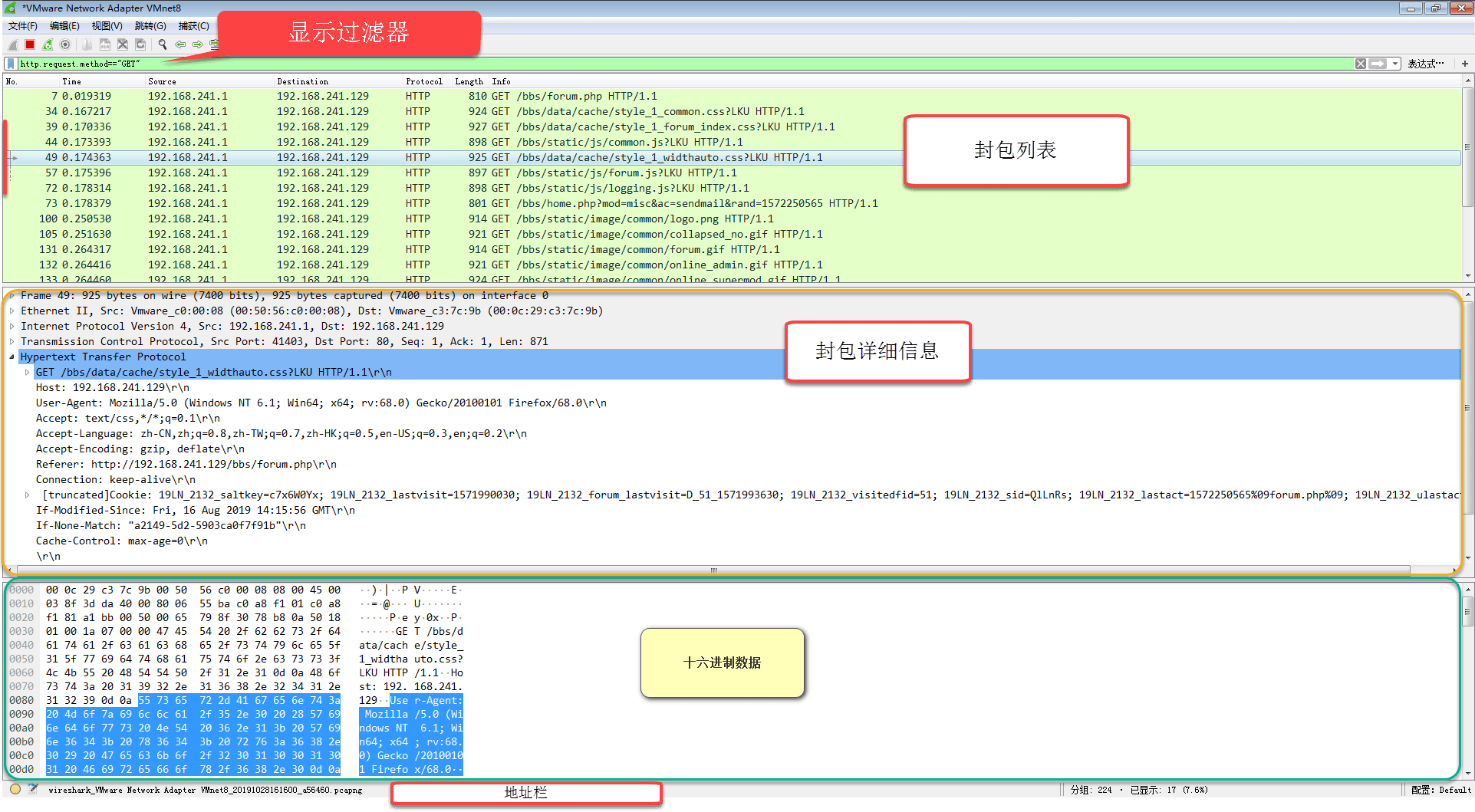Viewport: 1475px width, 812px height.
Task: Expand the truncated Cookie header line
Action: 28,495
